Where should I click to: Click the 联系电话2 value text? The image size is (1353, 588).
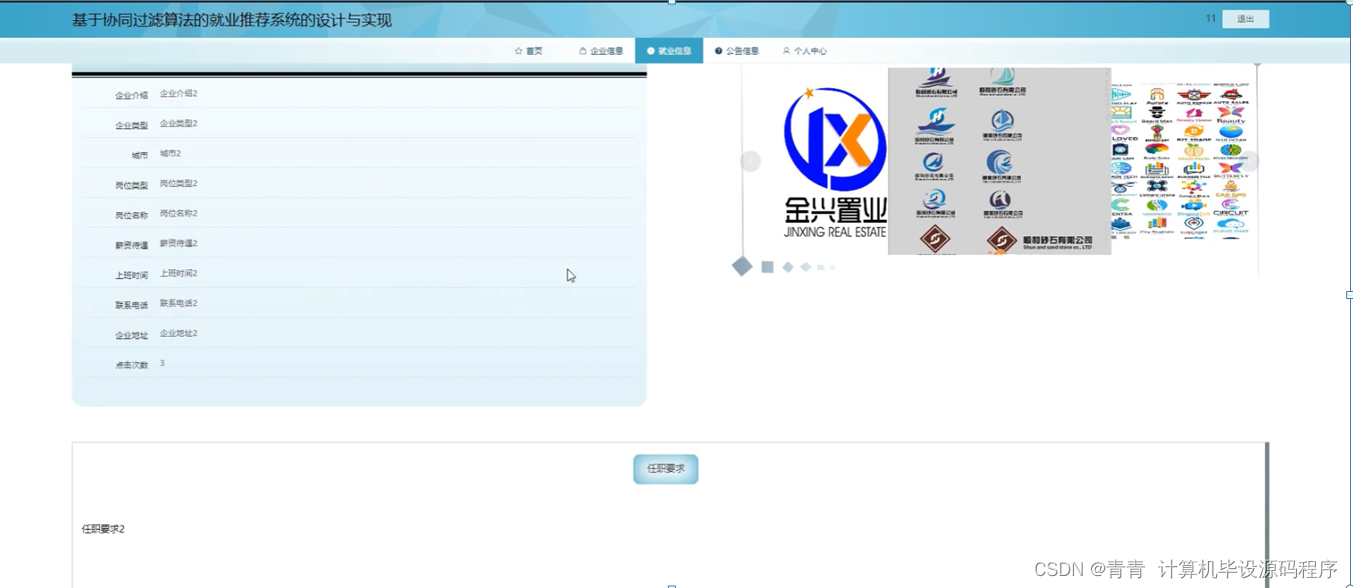point(179,304)
